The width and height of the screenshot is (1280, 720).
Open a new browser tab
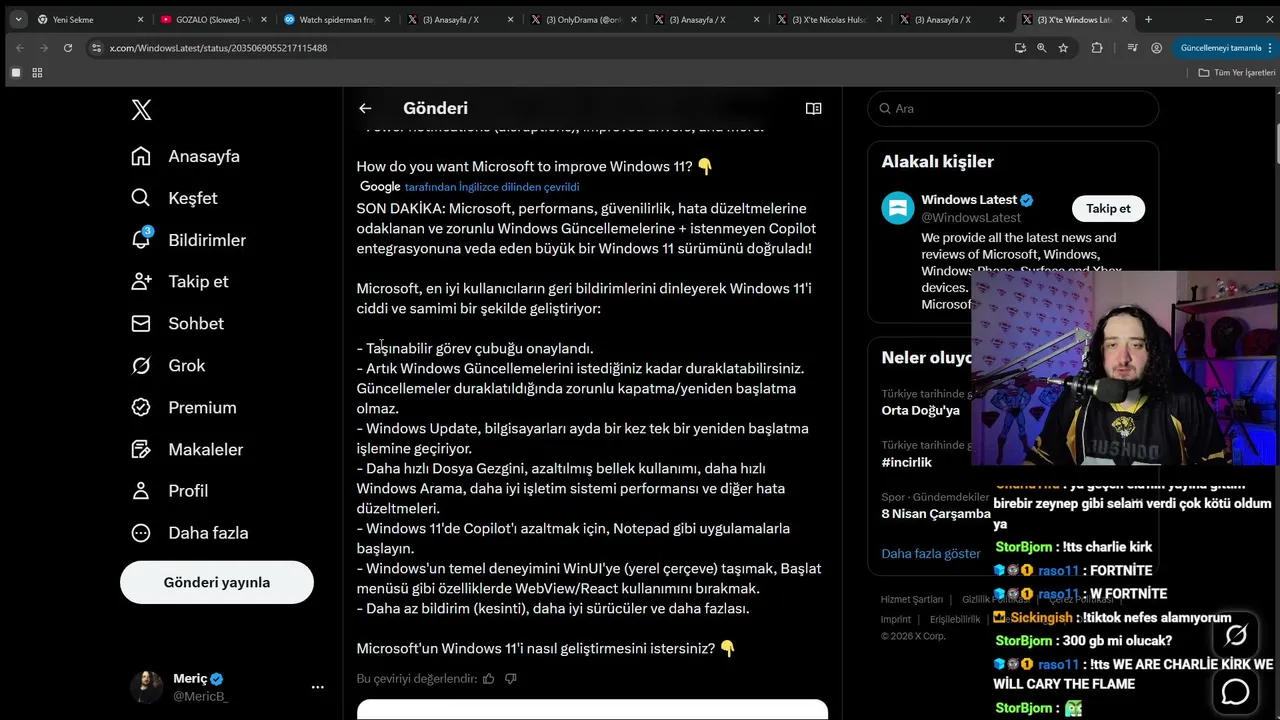coord(1148,19)
